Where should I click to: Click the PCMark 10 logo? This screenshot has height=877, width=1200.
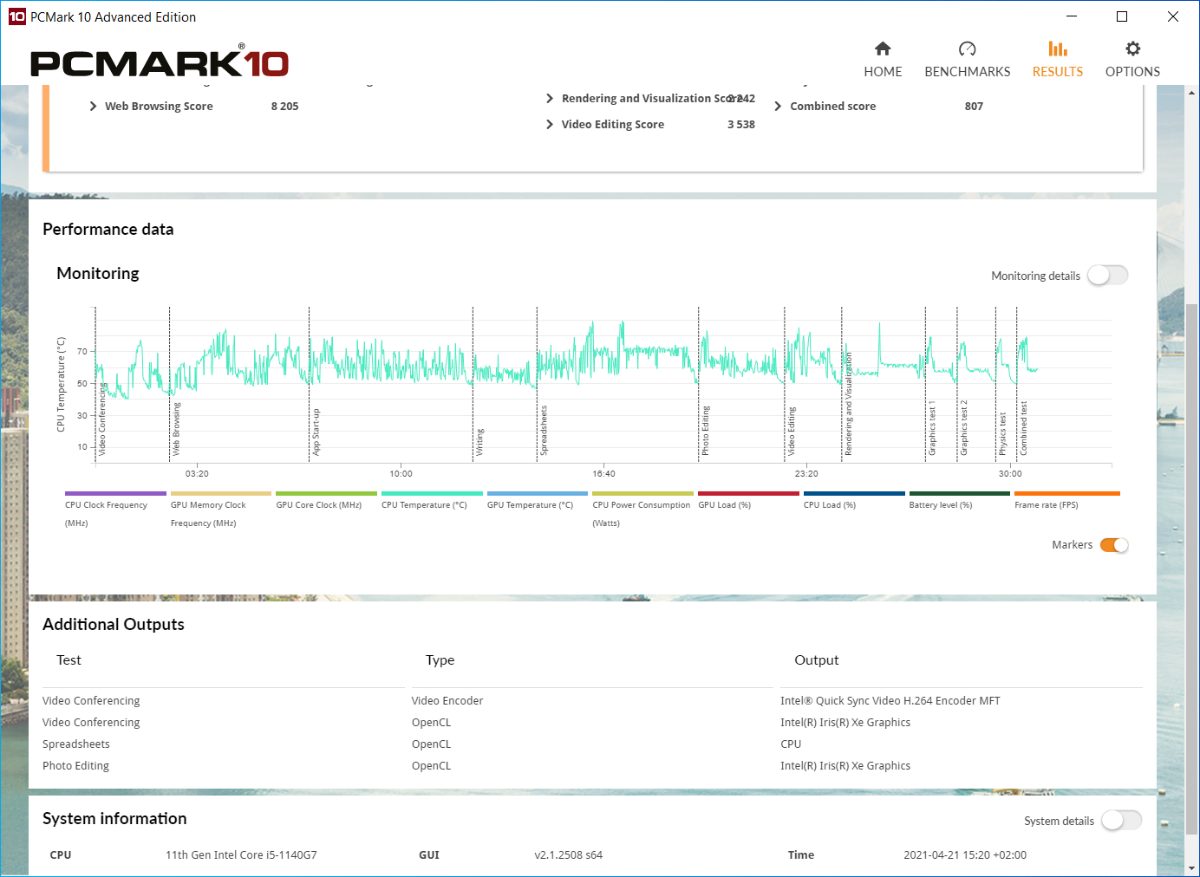[160, 62]
